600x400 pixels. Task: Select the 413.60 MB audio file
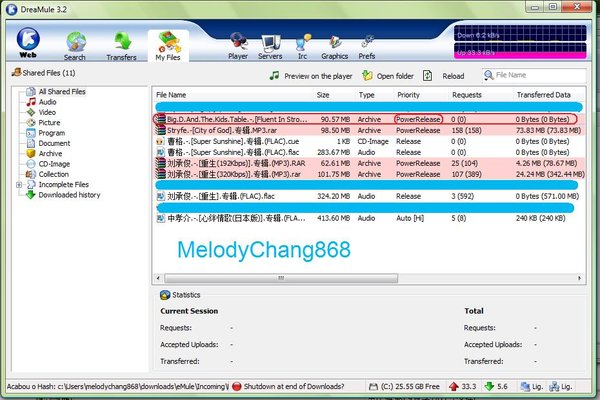369,218
